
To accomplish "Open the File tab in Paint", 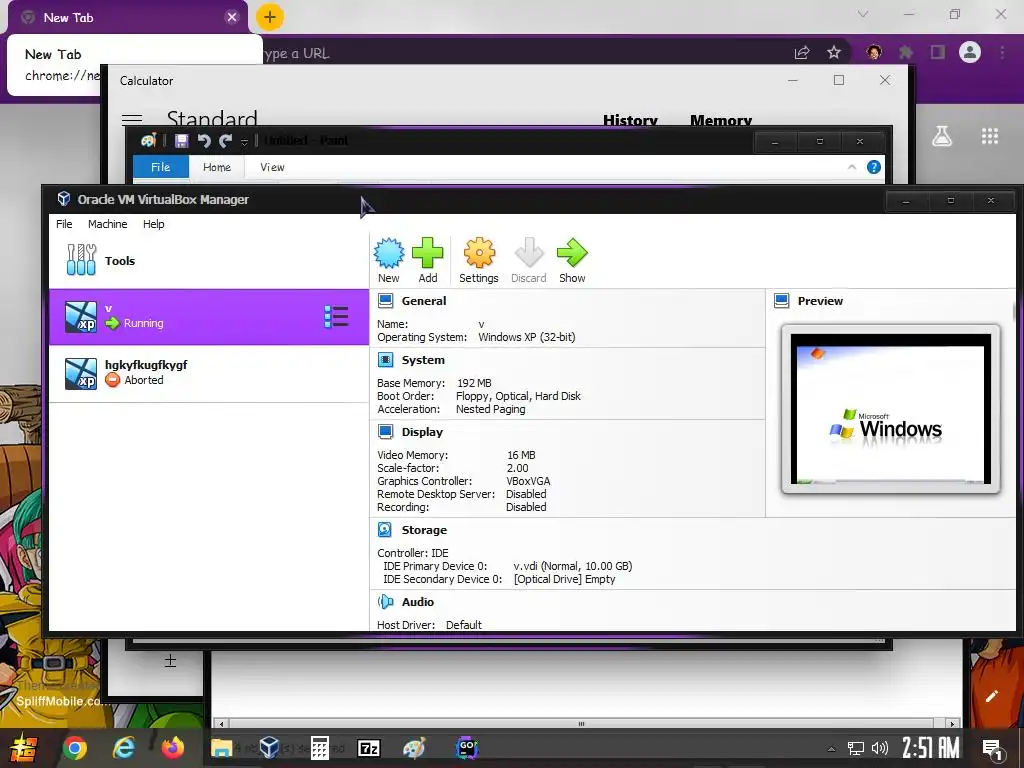I will click(161, 167).
